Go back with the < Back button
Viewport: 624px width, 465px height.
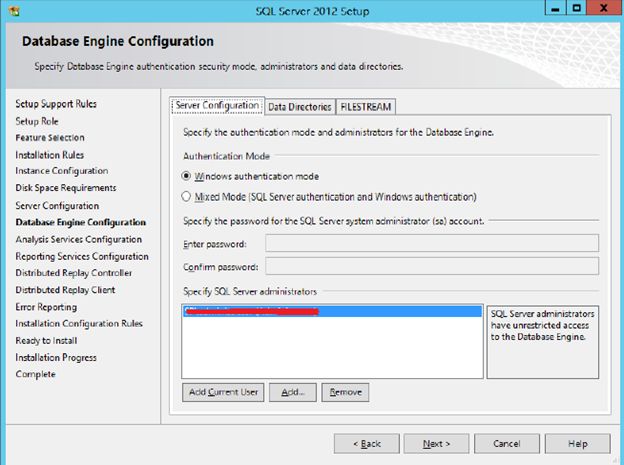367,444
